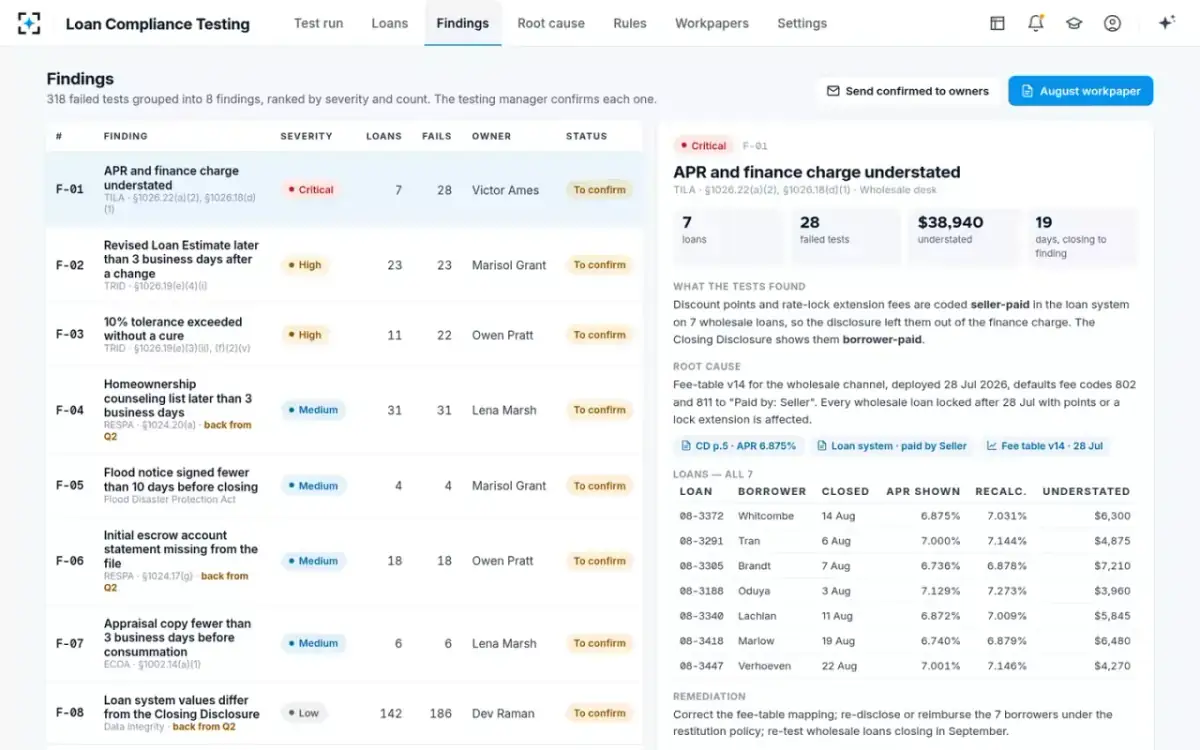Click To confirm badge on F-05 row

(600, 486)
